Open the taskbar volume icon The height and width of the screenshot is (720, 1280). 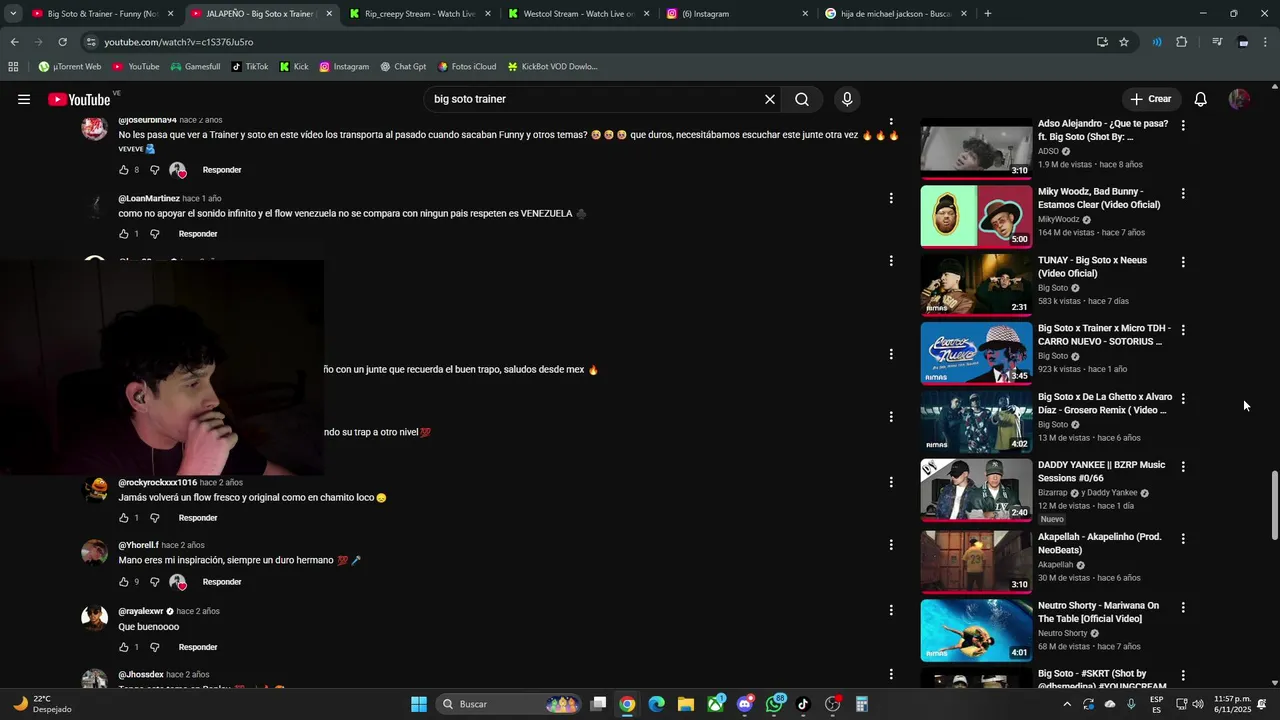(x=1198, y=704)
